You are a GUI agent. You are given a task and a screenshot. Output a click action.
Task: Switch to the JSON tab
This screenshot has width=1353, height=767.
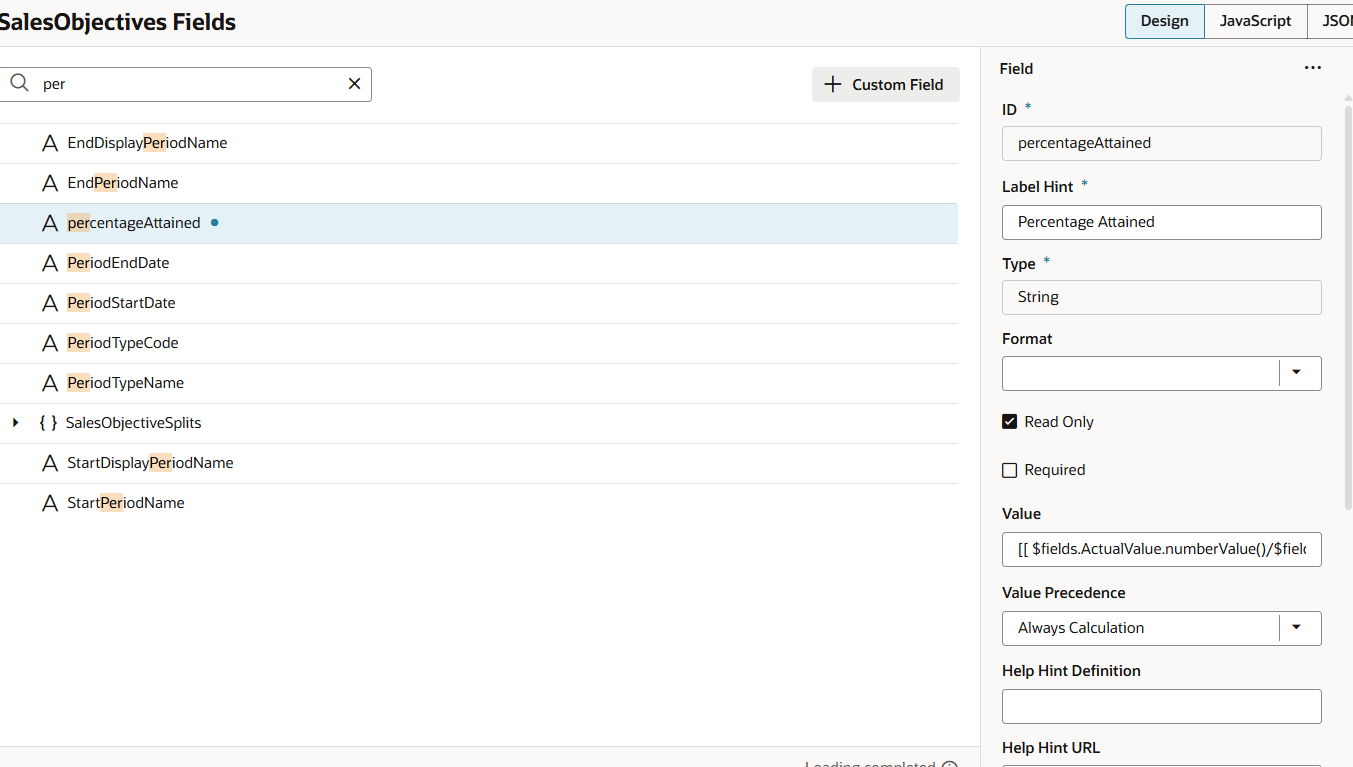[x=1331, y=21]
